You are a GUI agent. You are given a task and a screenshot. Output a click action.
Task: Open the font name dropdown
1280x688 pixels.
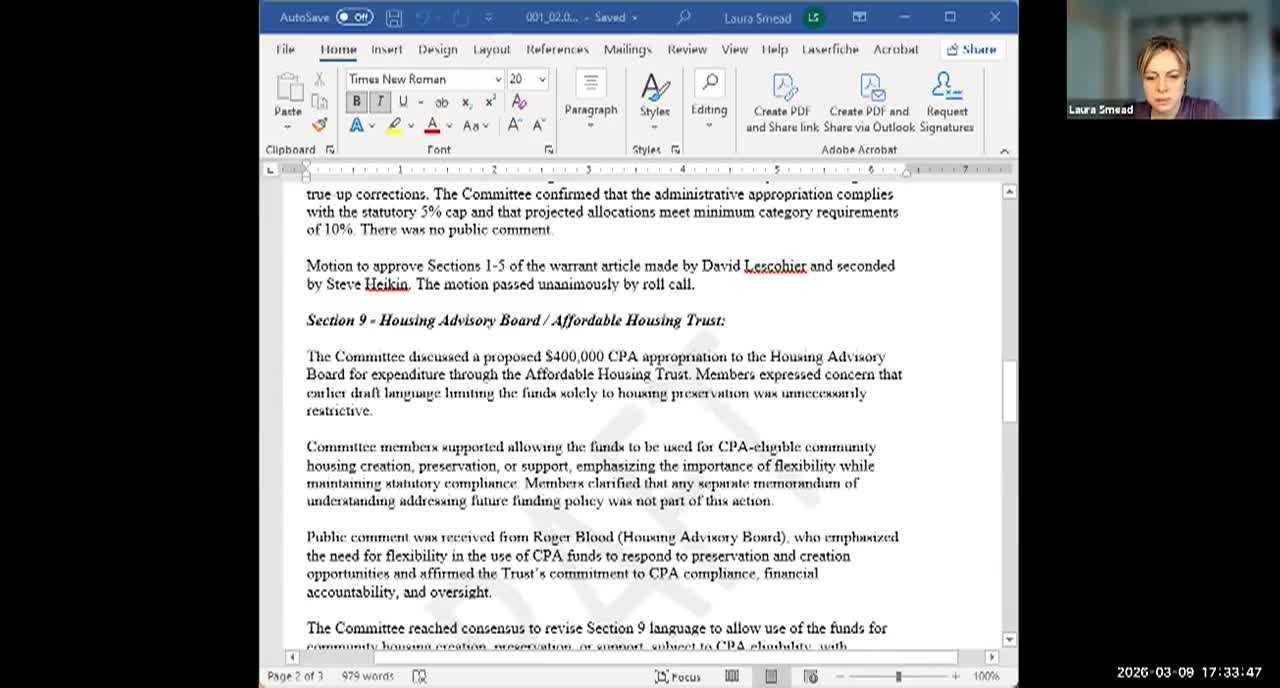[498, 79]
